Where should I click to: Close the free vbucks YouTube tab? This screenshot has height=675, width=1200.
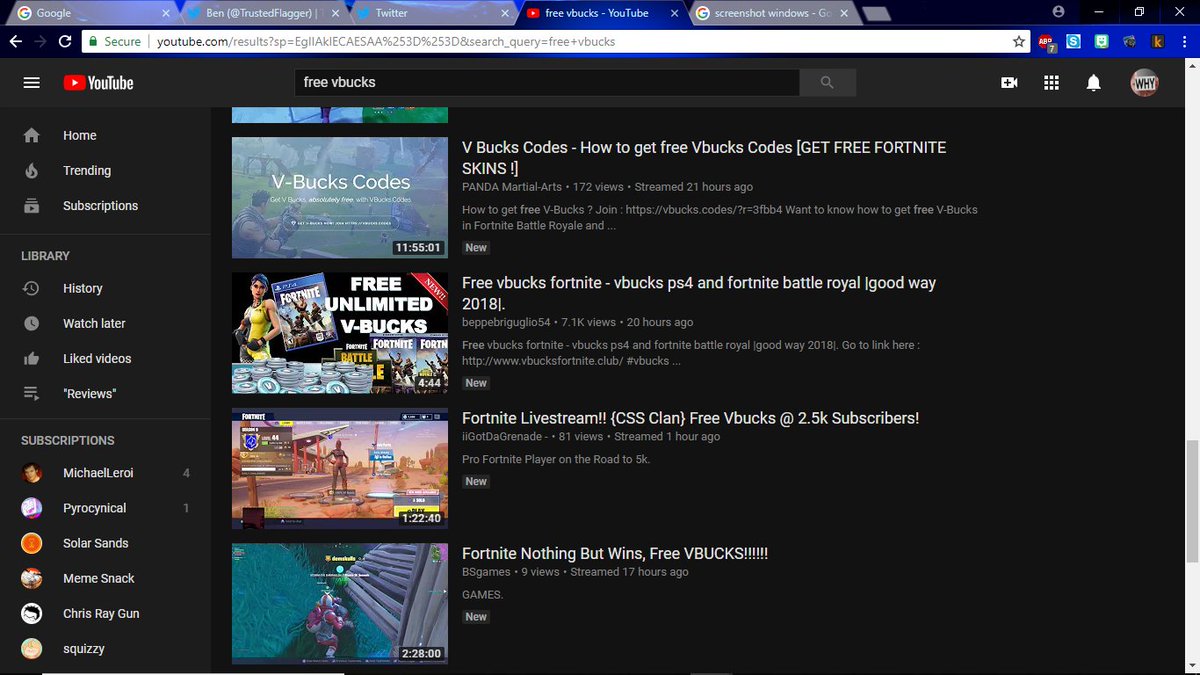[x=674, y=13]
